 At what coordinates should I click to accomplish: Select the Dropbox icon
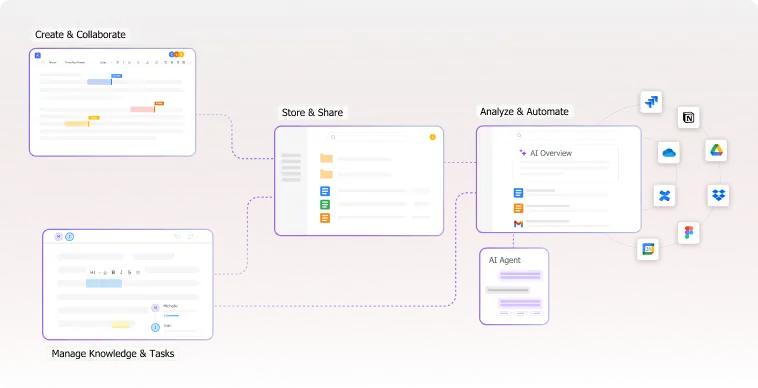point(718,195)
